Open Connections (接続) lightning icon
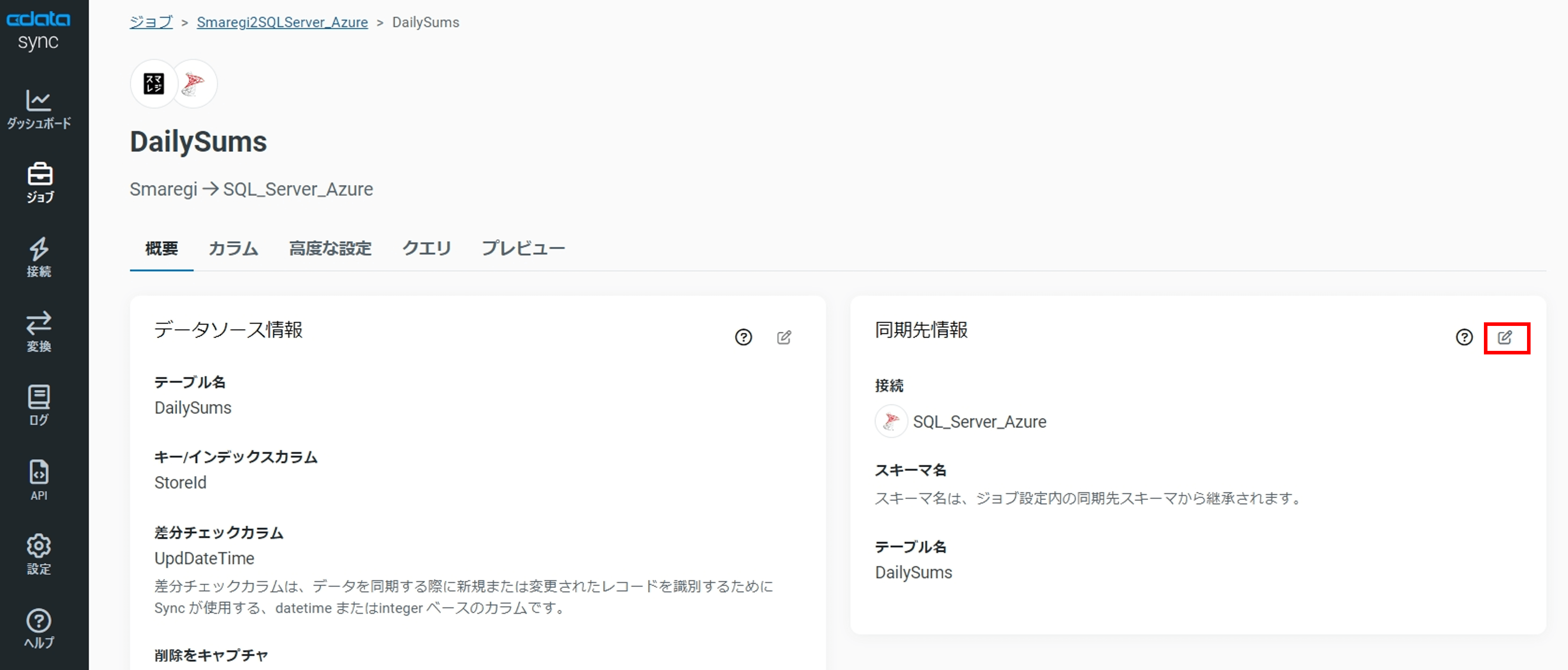Screen dimensions: 1568x670 [38, 257]
